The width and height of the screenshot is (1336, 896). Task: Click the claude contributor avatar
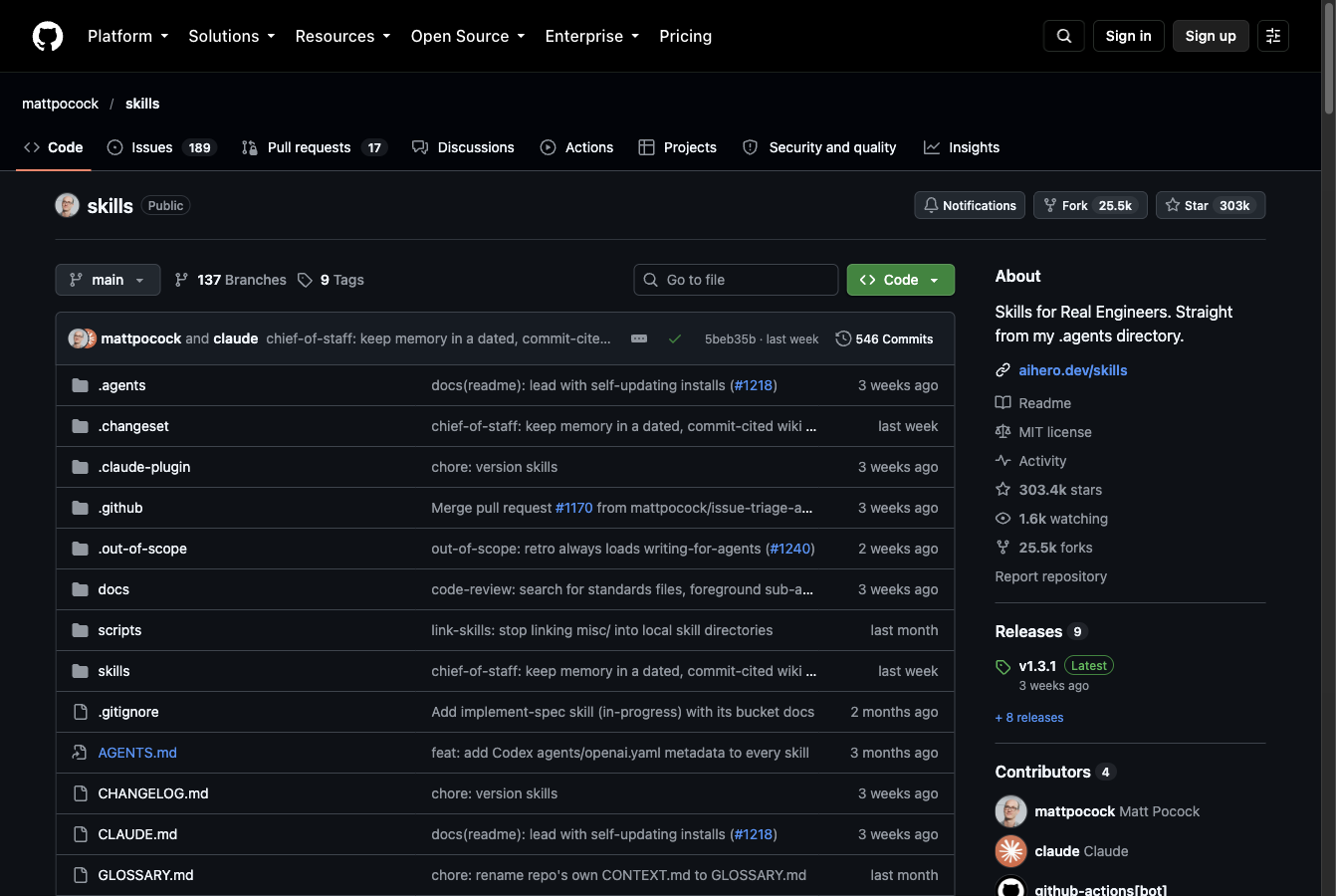1011,851
